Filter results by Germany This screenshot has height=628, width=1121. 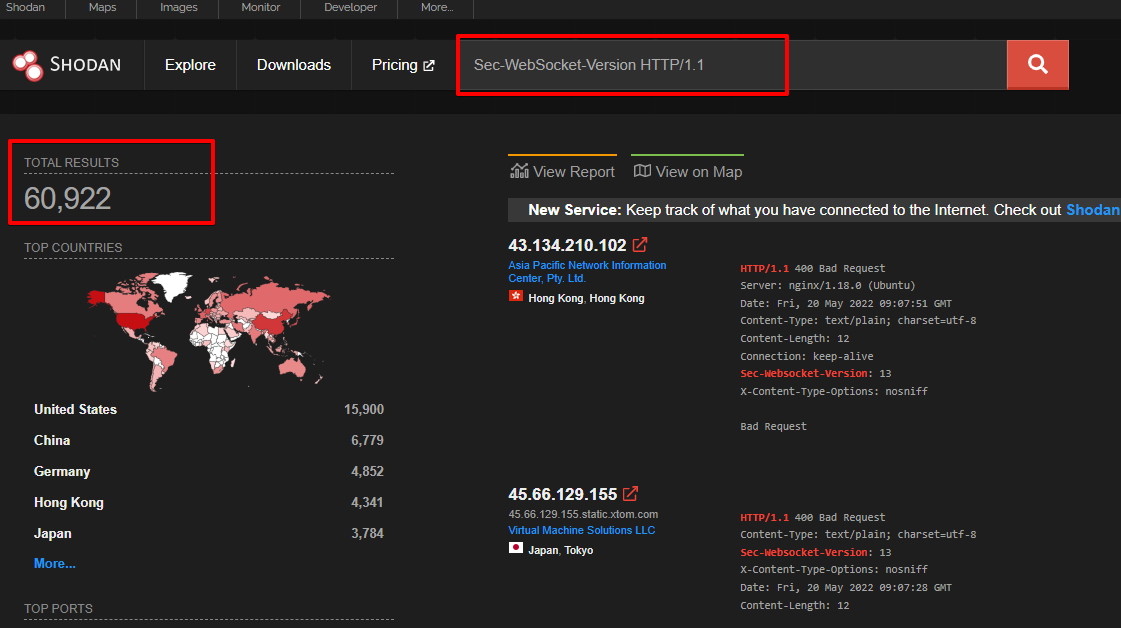coord(62,471)
